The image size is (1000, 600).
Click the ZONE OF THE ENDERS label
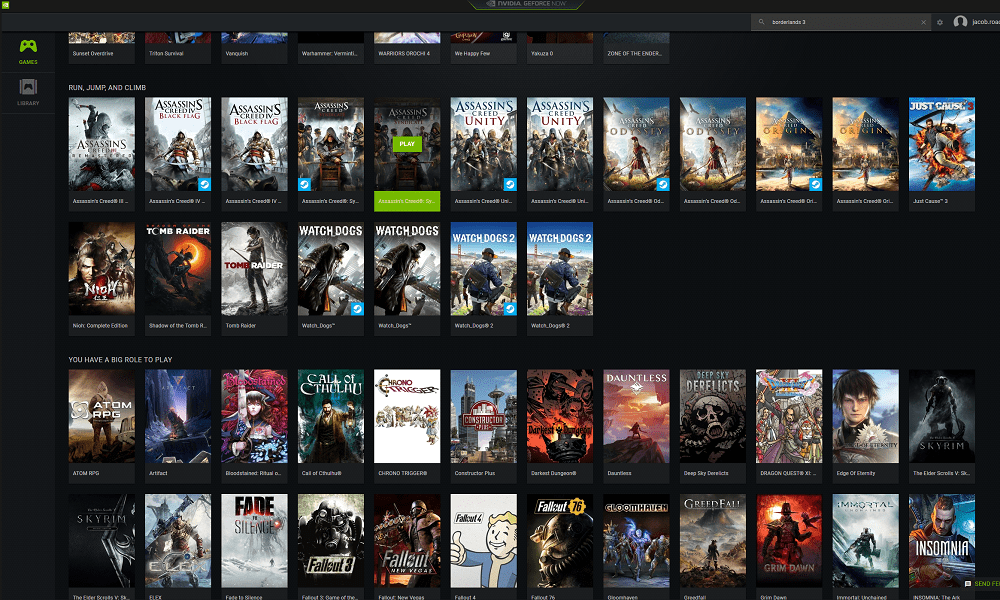point(635,54)
